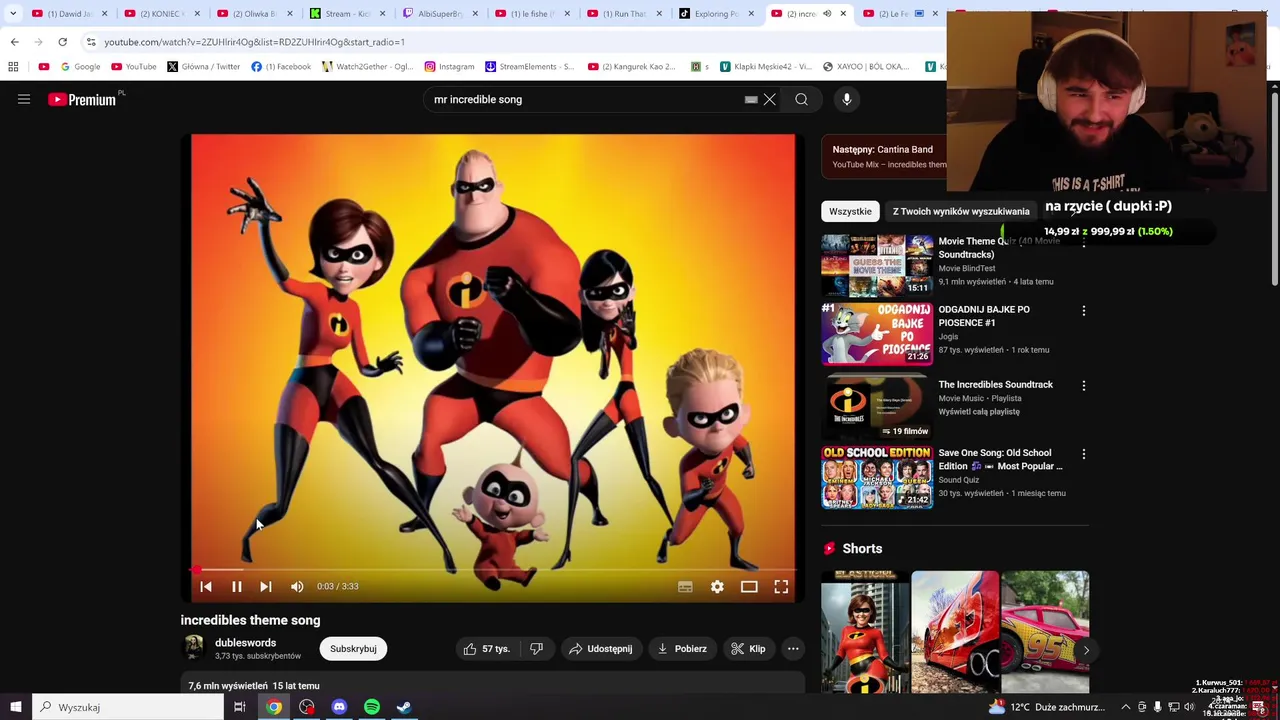Open dubleswords channel name link
The height and width of the screenshot is (720, 1280).
tap(245, 643)
